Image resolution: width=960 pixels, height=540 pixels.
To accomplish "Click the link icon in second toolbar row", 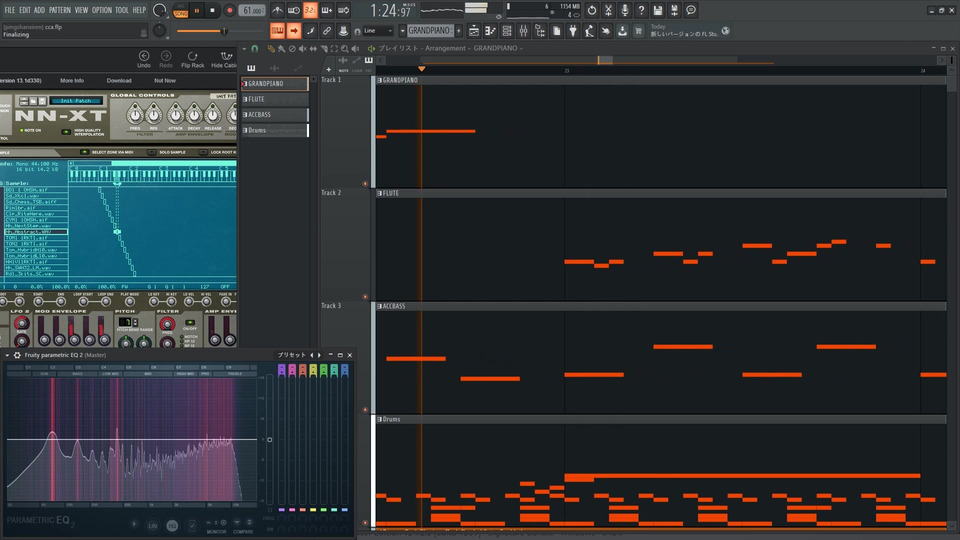I will tap(327, 31).
